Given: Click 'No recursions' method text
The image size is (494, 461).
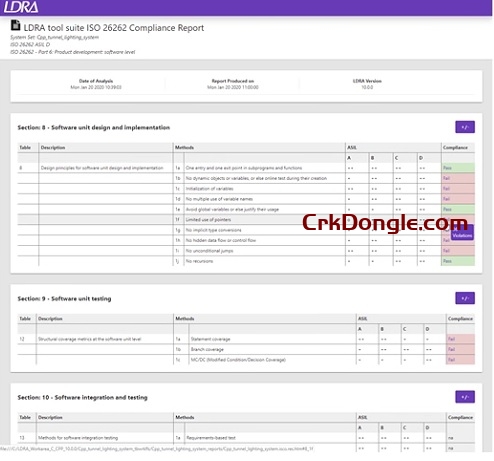Looking at the screenshot, I should pyautogui.click(x=199, y=261).
